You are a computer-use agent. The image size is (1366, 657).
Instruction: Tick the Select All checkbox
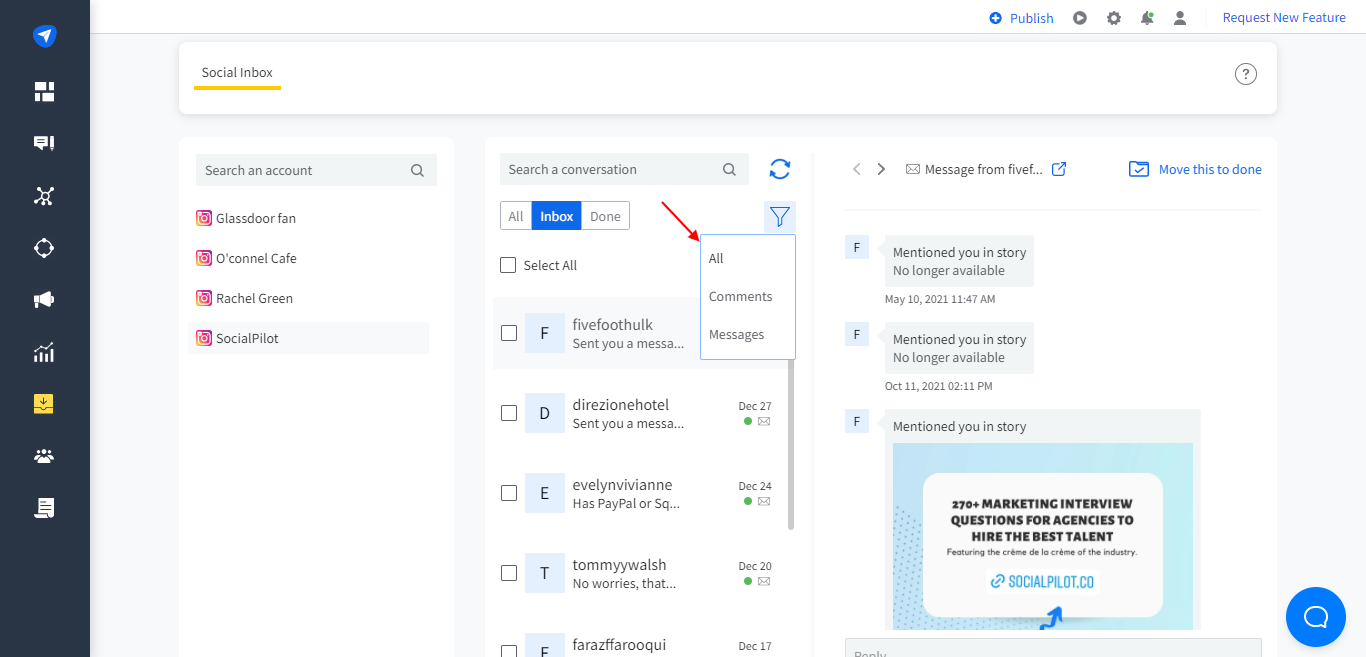508,265
